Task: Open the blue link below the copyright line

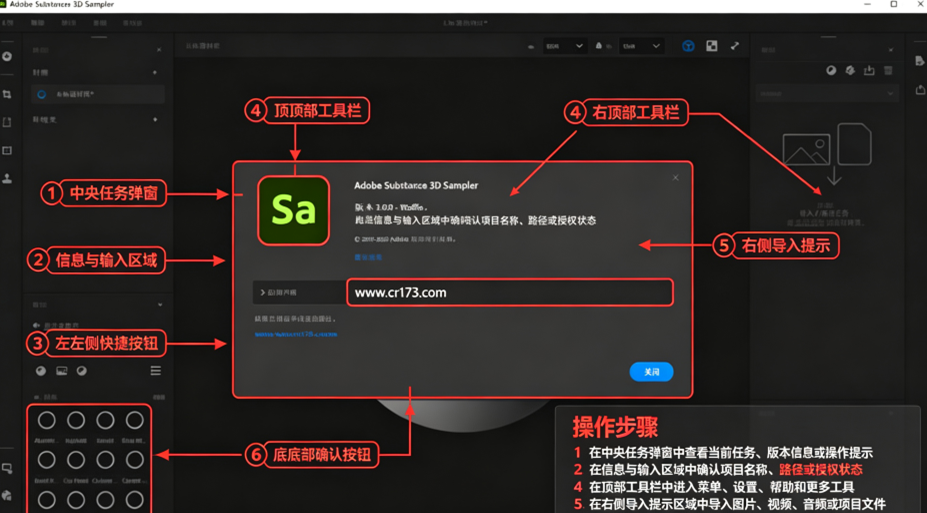Action: point(368,258)
